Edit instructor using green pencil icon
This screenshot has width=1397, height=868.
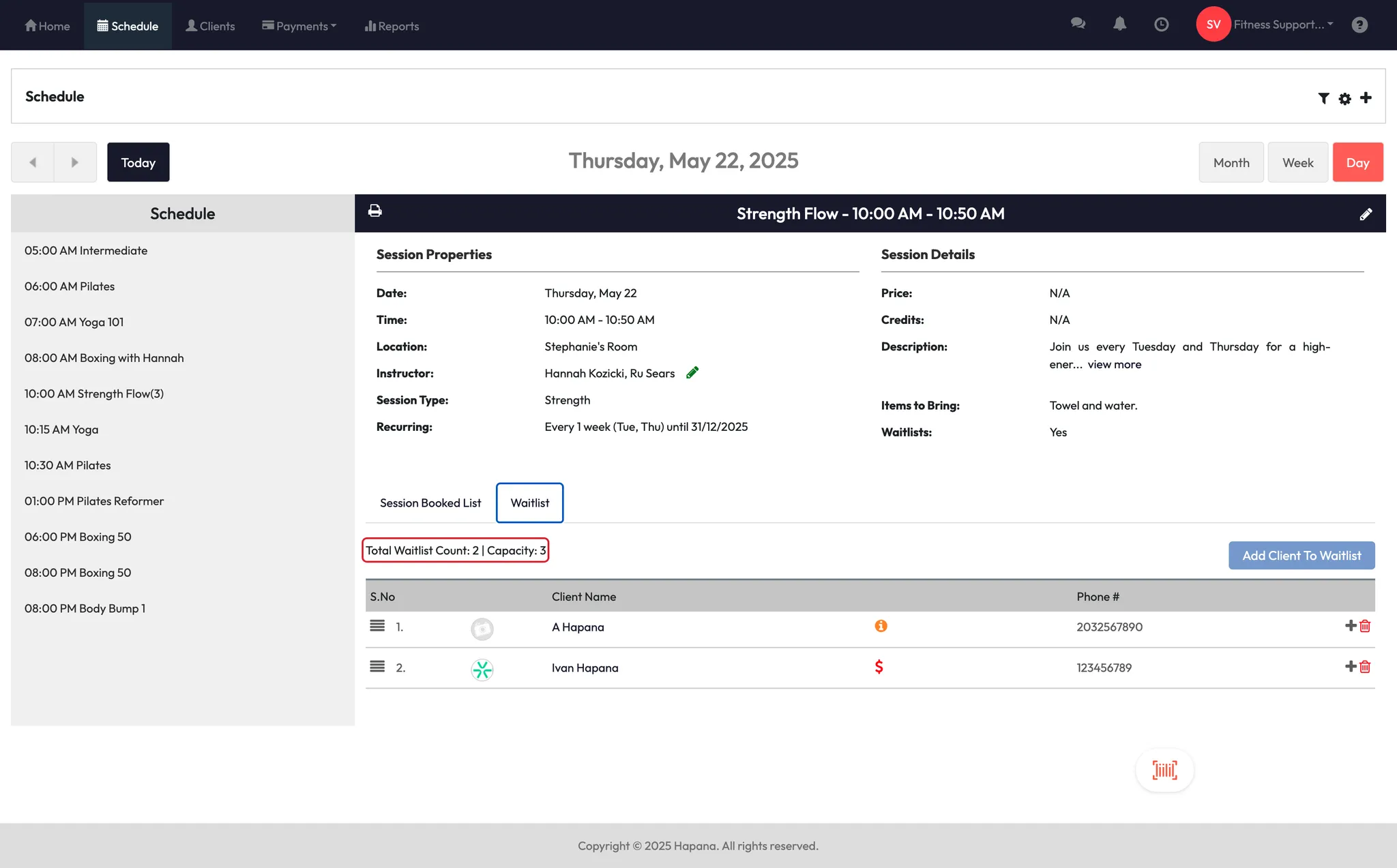coord(692,372)
